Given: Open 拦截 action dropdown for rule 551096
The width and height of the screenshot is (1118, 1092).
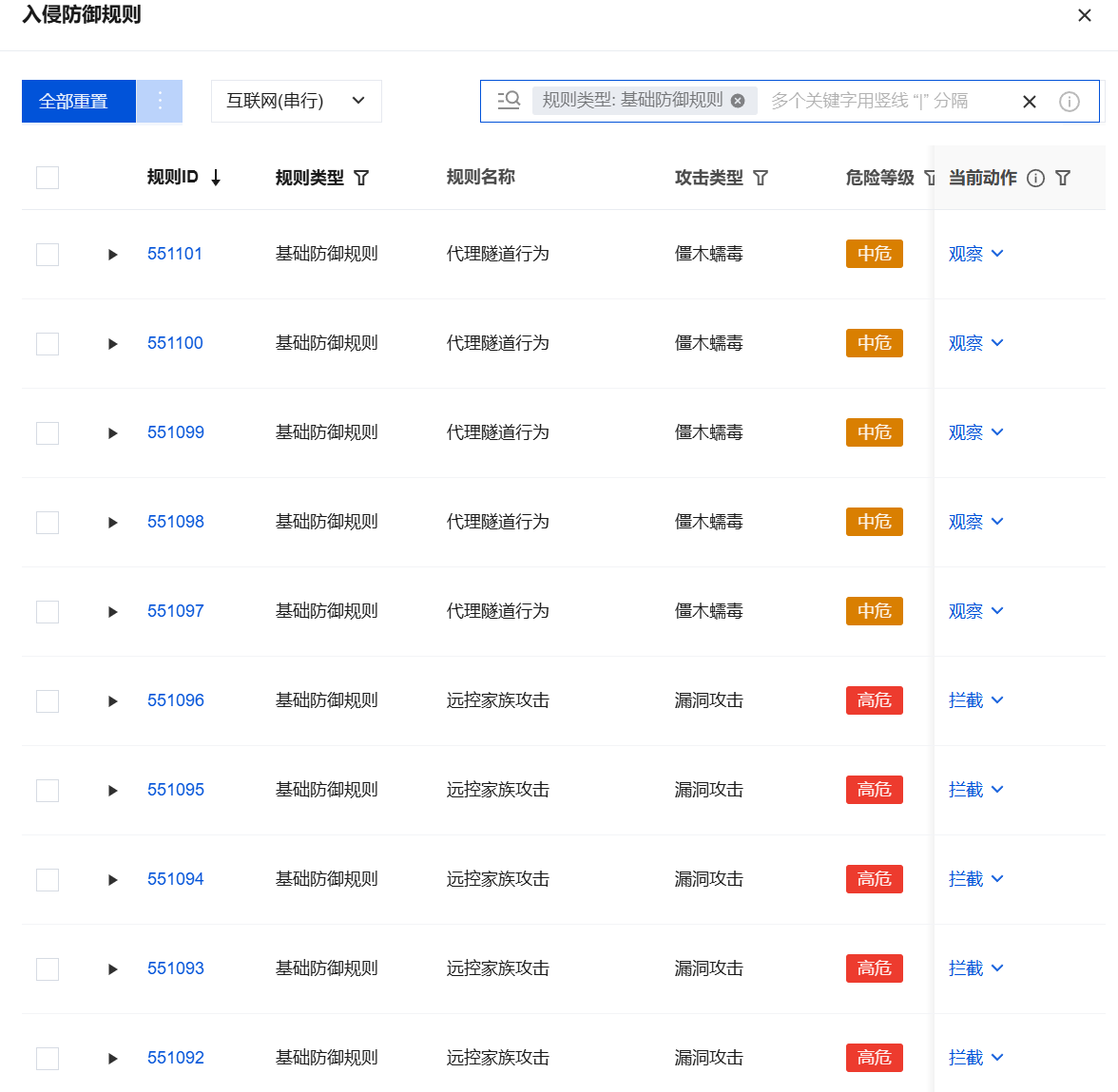Looking at the screenshot, I should click(x=976, y=700).
